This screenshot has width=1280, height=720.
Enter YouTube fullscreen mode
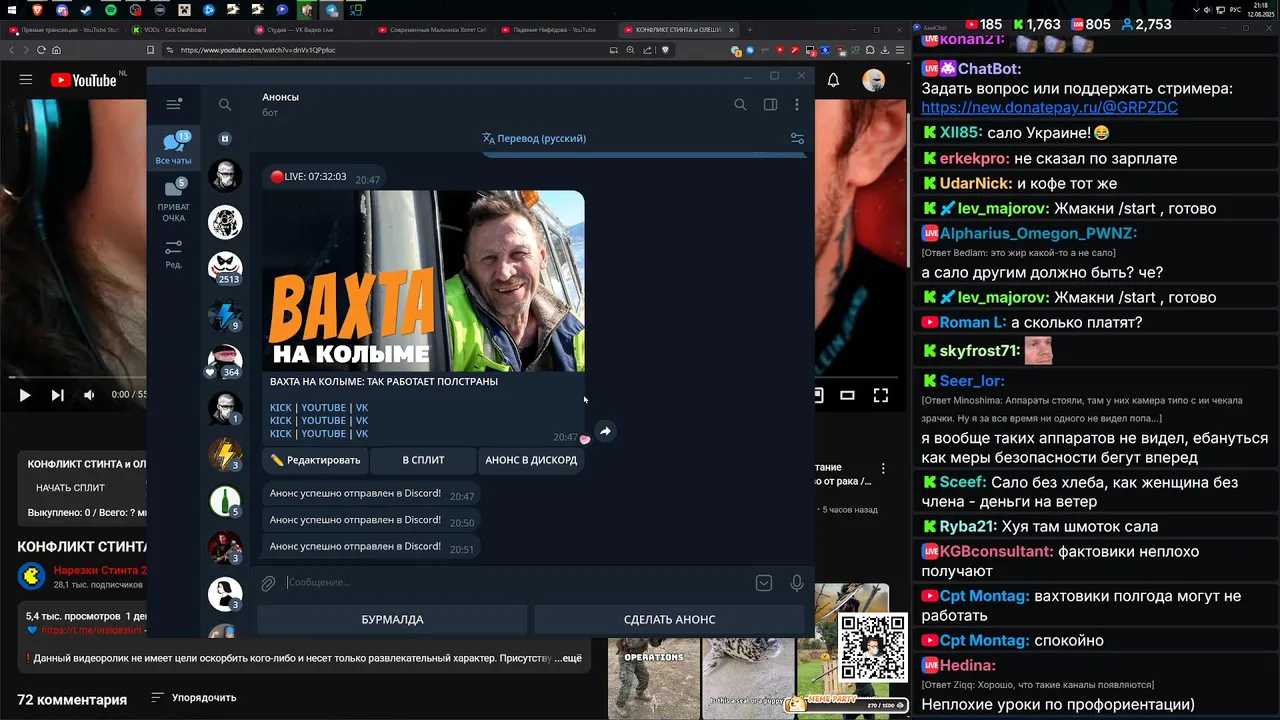point(881,395)
